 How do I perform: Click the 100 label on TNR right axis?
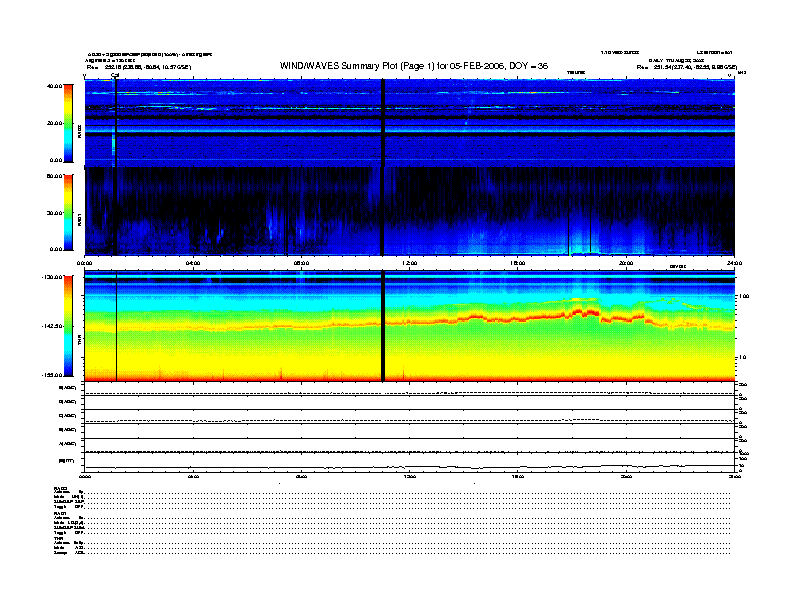click(743, 296)
